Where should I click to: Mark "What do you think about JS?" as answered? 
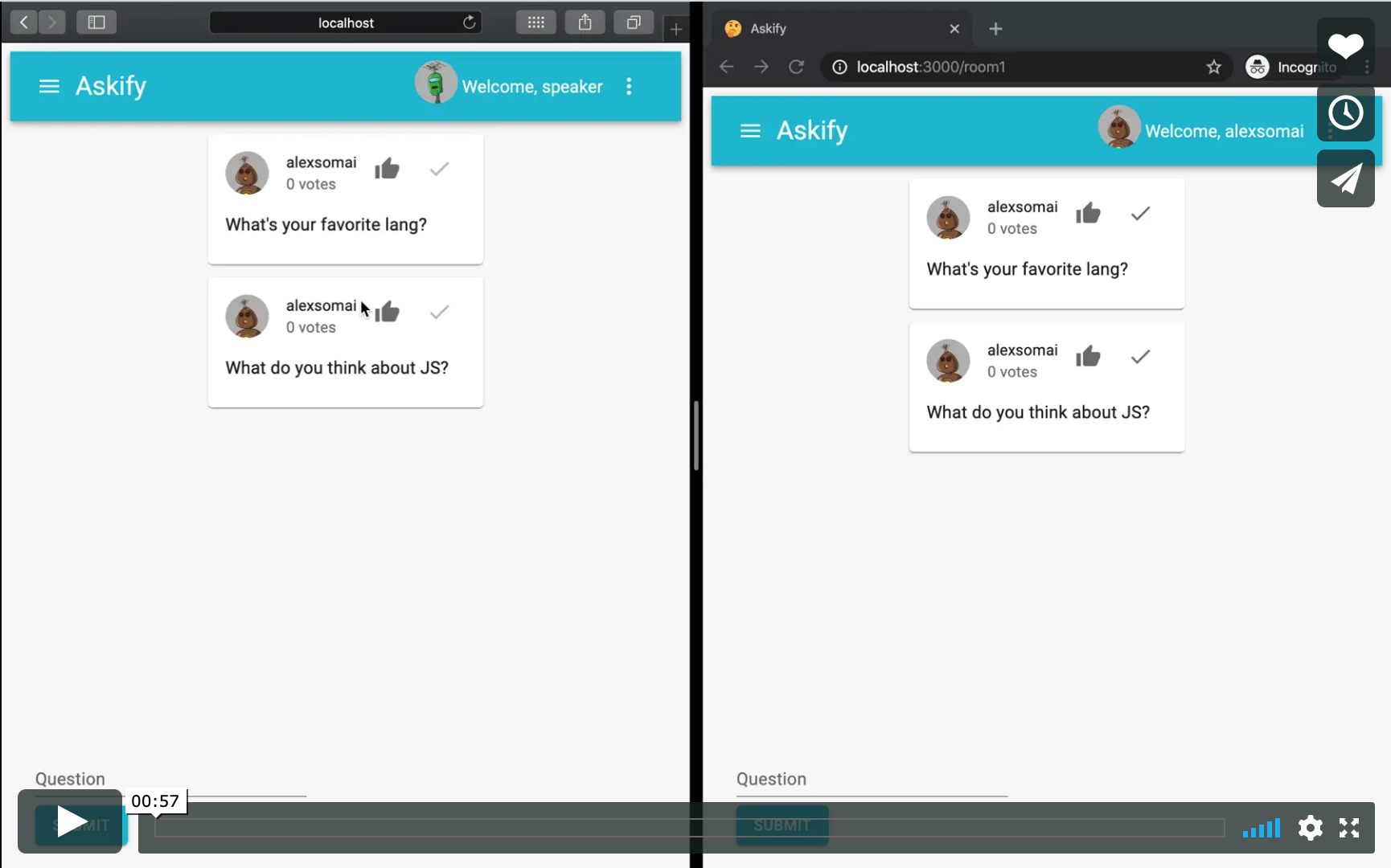[x=439, y=312]
